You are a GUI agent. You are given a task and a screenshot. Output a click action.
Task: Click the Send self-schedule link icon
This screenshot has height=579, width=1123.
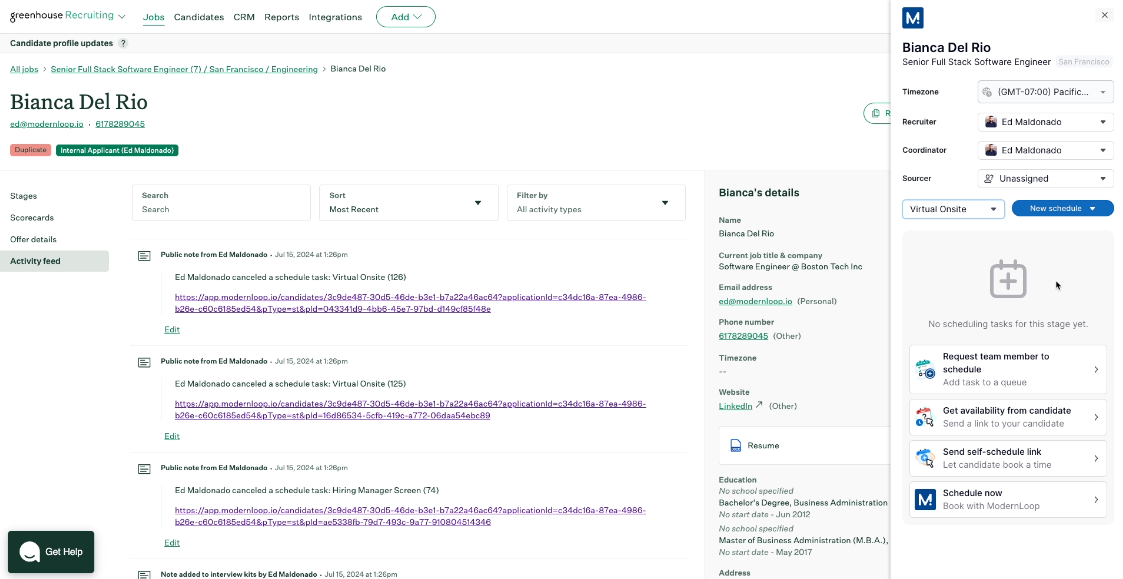[926, 459]
